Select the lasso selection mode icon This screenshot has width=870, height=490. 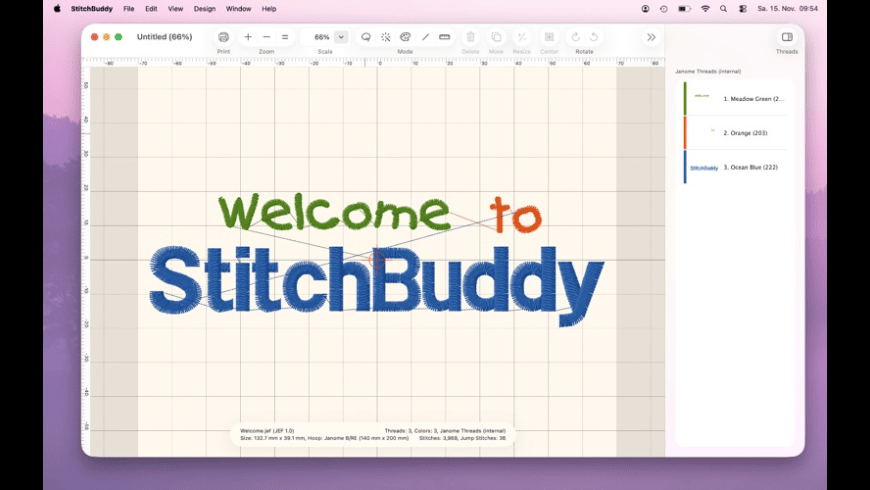(366, 37)
